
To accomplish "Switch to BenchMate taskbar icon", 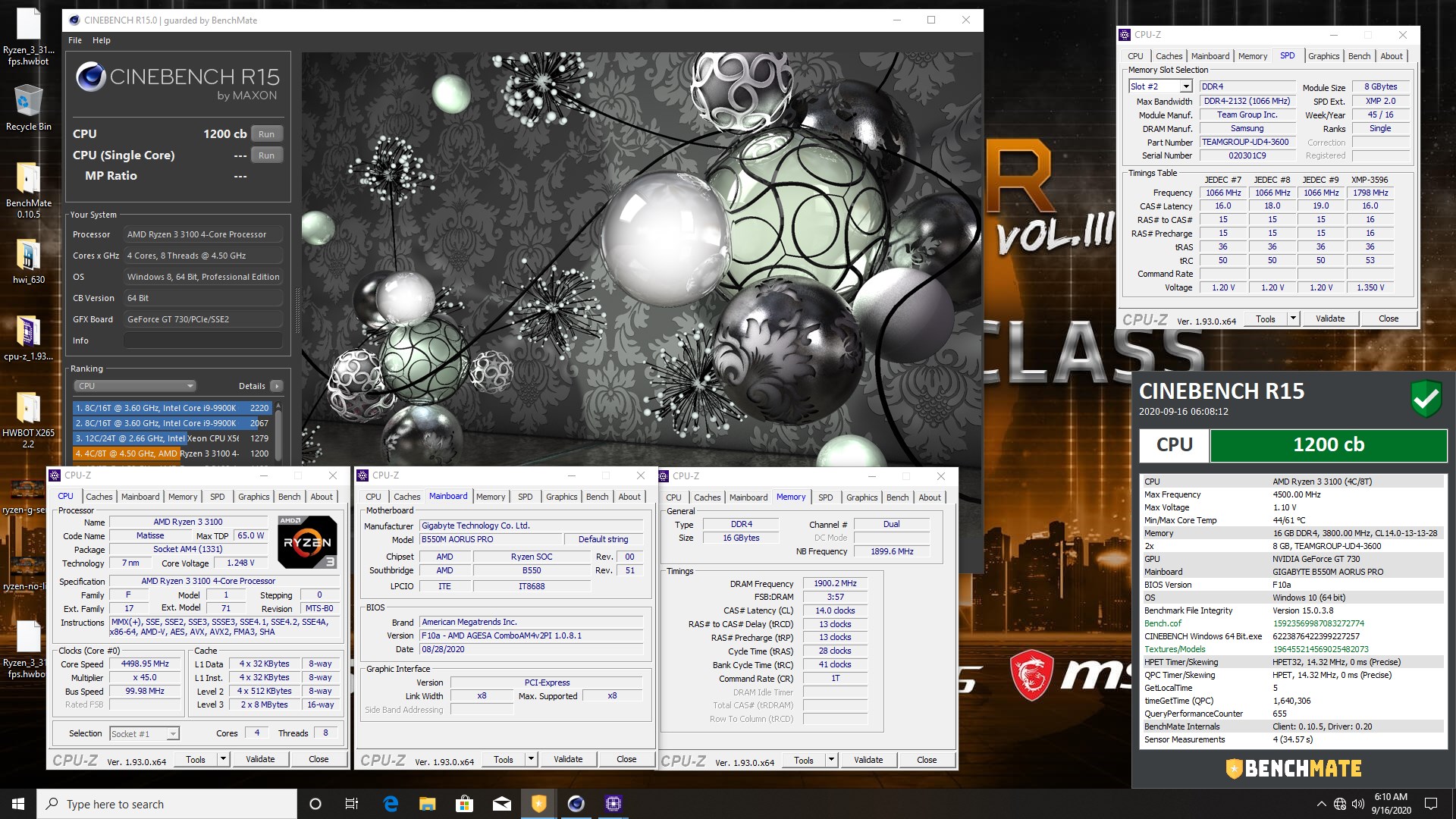I will pos(538,804).
